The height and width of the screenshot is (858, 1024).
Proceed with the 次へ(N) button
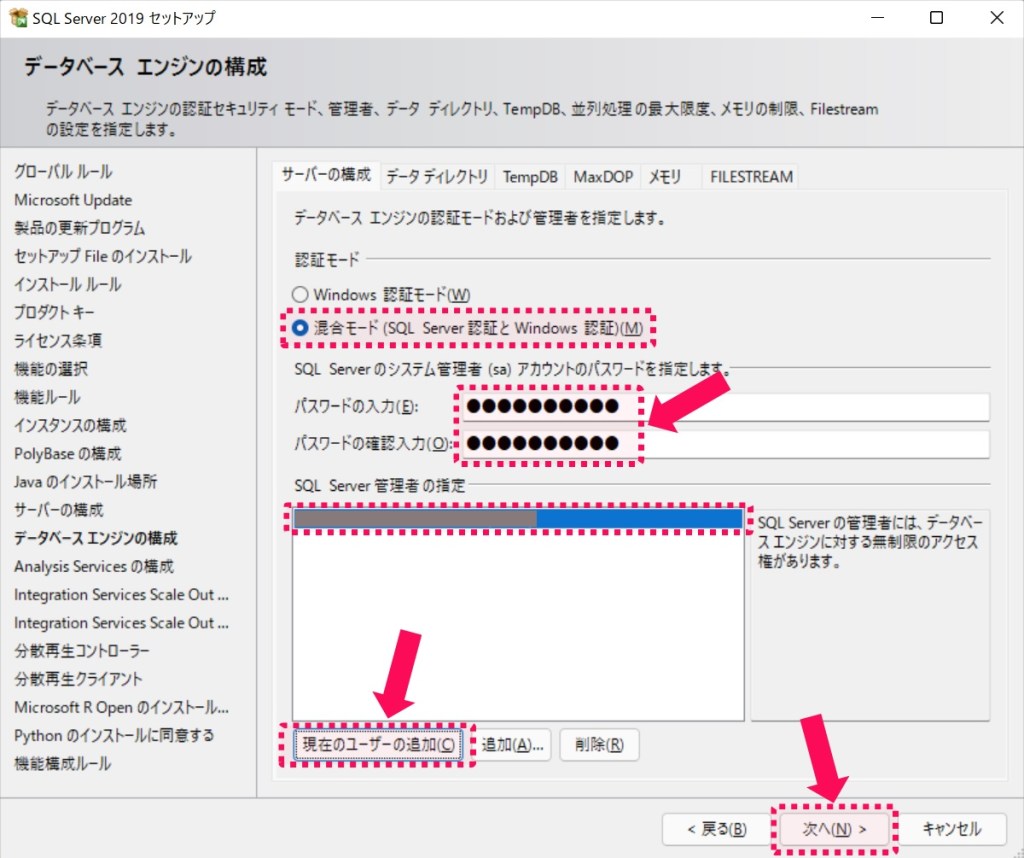[834, 829]
